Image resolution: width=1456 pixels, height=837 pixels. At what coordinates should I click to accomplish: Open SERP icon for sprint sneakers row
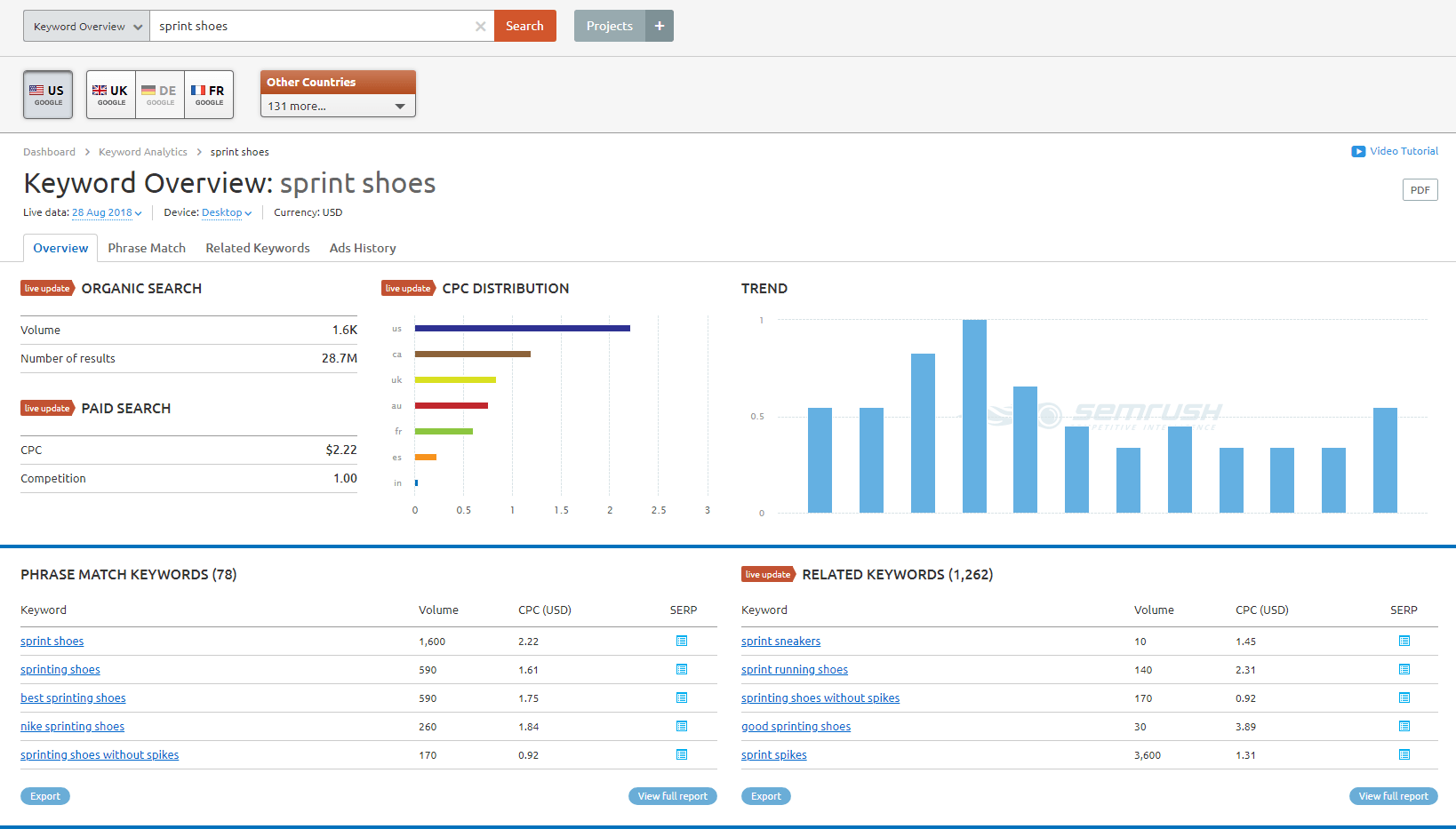tap(1404, 641)
